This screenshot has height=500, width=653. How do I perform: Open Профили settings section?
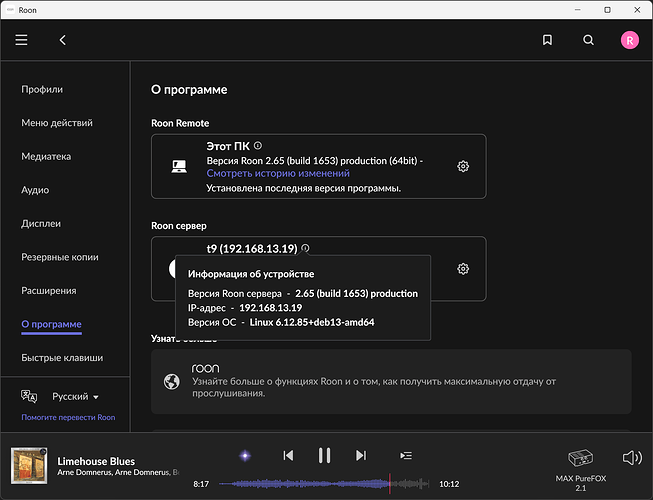[x=42, y=89]
